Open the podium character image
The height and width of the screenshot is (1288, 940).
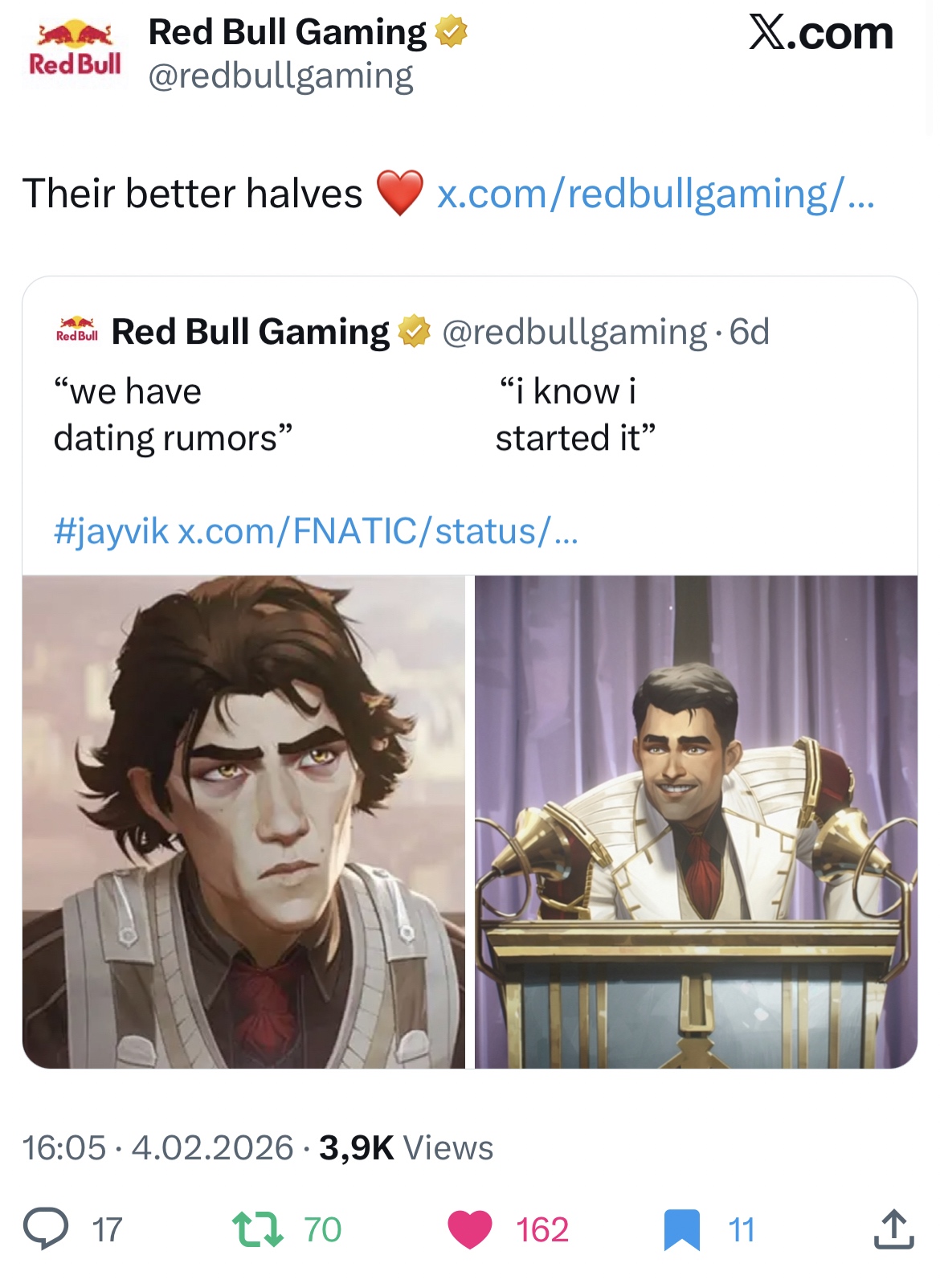(696, 821)
